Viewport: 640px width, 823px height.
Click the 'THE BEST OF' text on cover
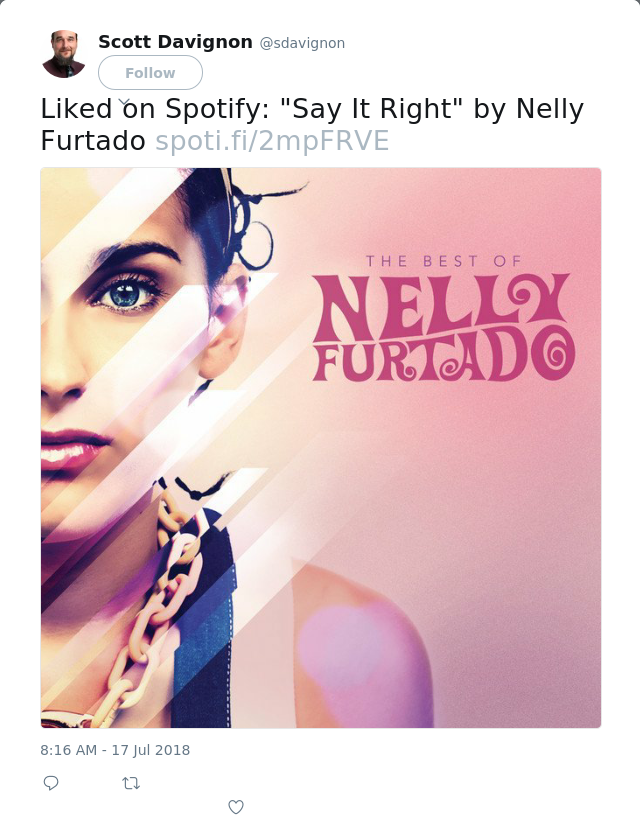click(443, 261)
